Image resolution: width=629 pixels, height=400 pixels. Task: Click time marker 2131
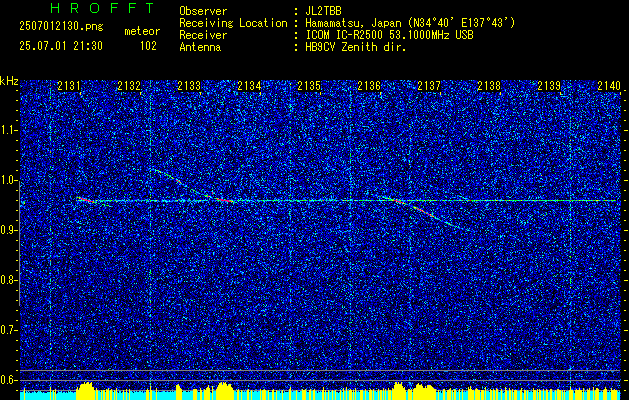click(69, 86)
